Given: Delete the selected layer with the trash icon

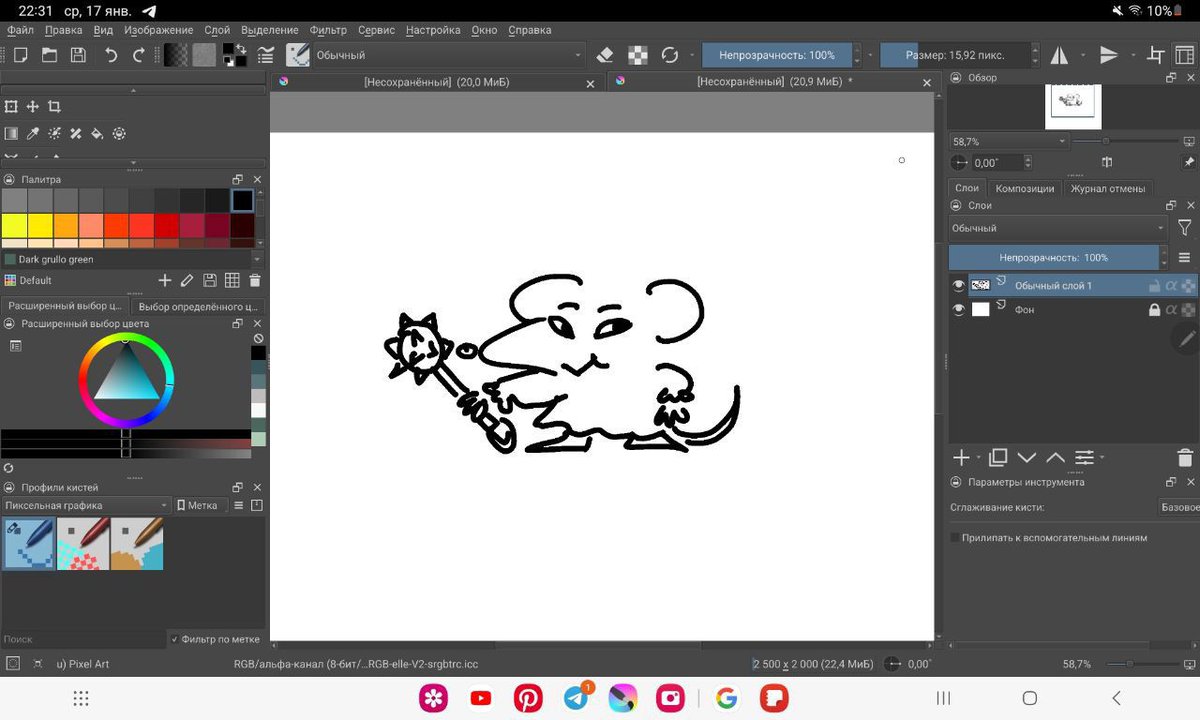Looking at the screenshot, I should 1184,458.
